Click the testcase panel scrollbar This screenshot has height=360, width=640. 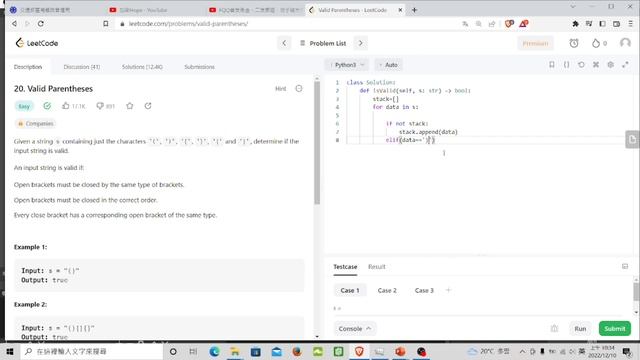click(636, 291)
